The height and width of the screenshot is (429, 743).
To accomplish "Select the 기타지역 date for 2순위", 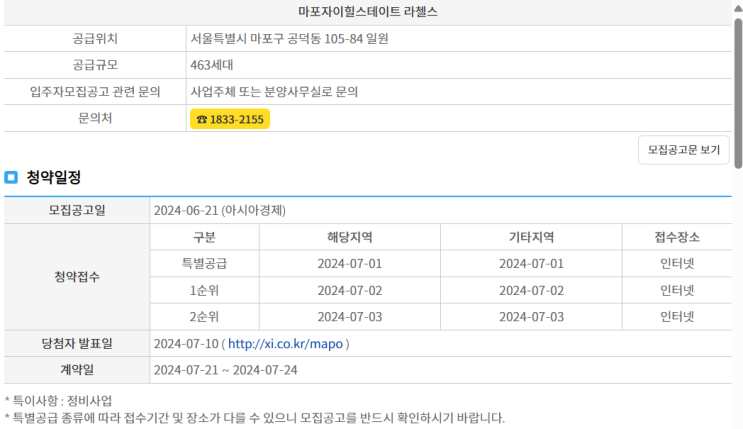I will click(531, 317).
